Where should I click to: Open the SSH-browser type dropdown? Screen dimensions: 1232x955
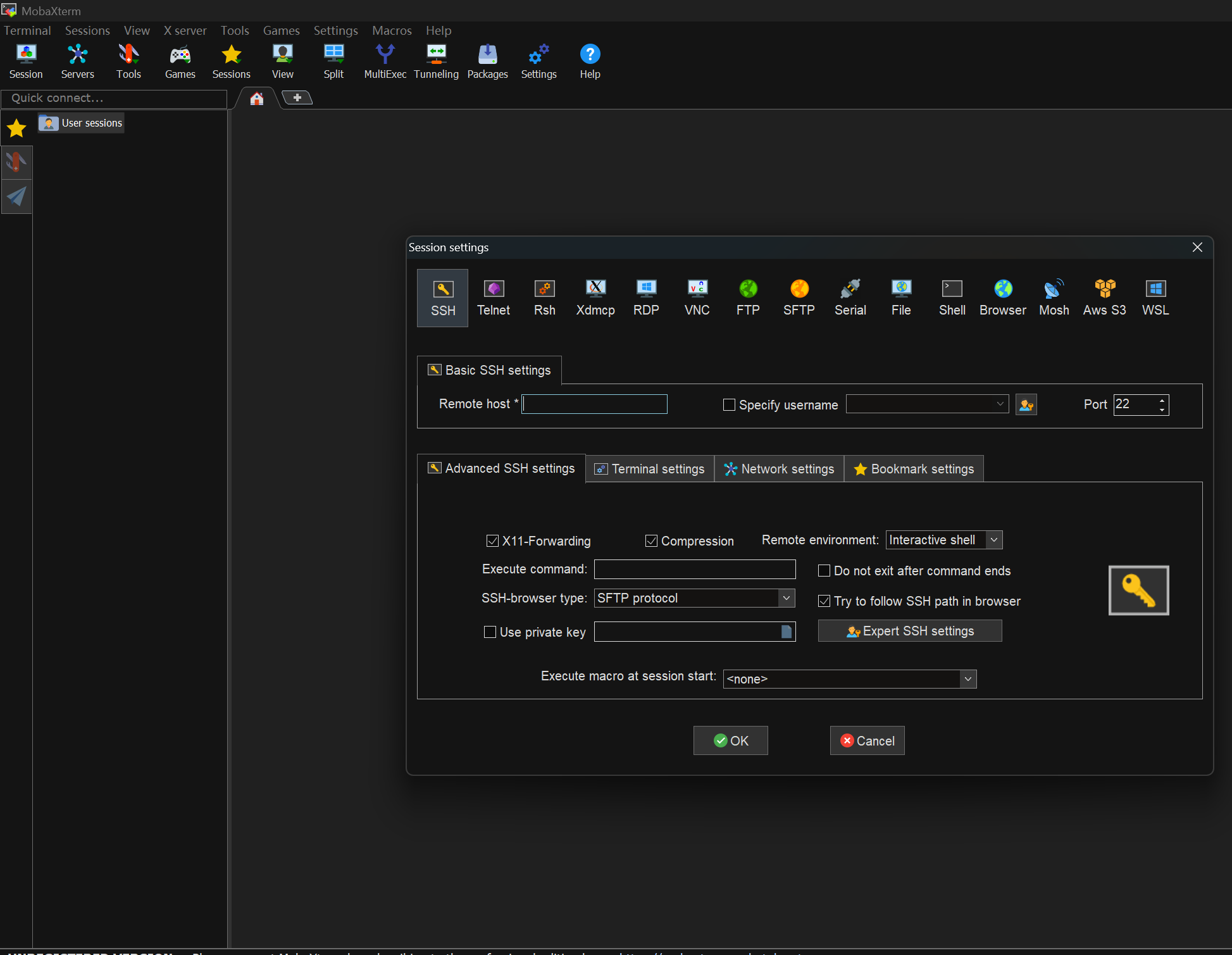787,598
